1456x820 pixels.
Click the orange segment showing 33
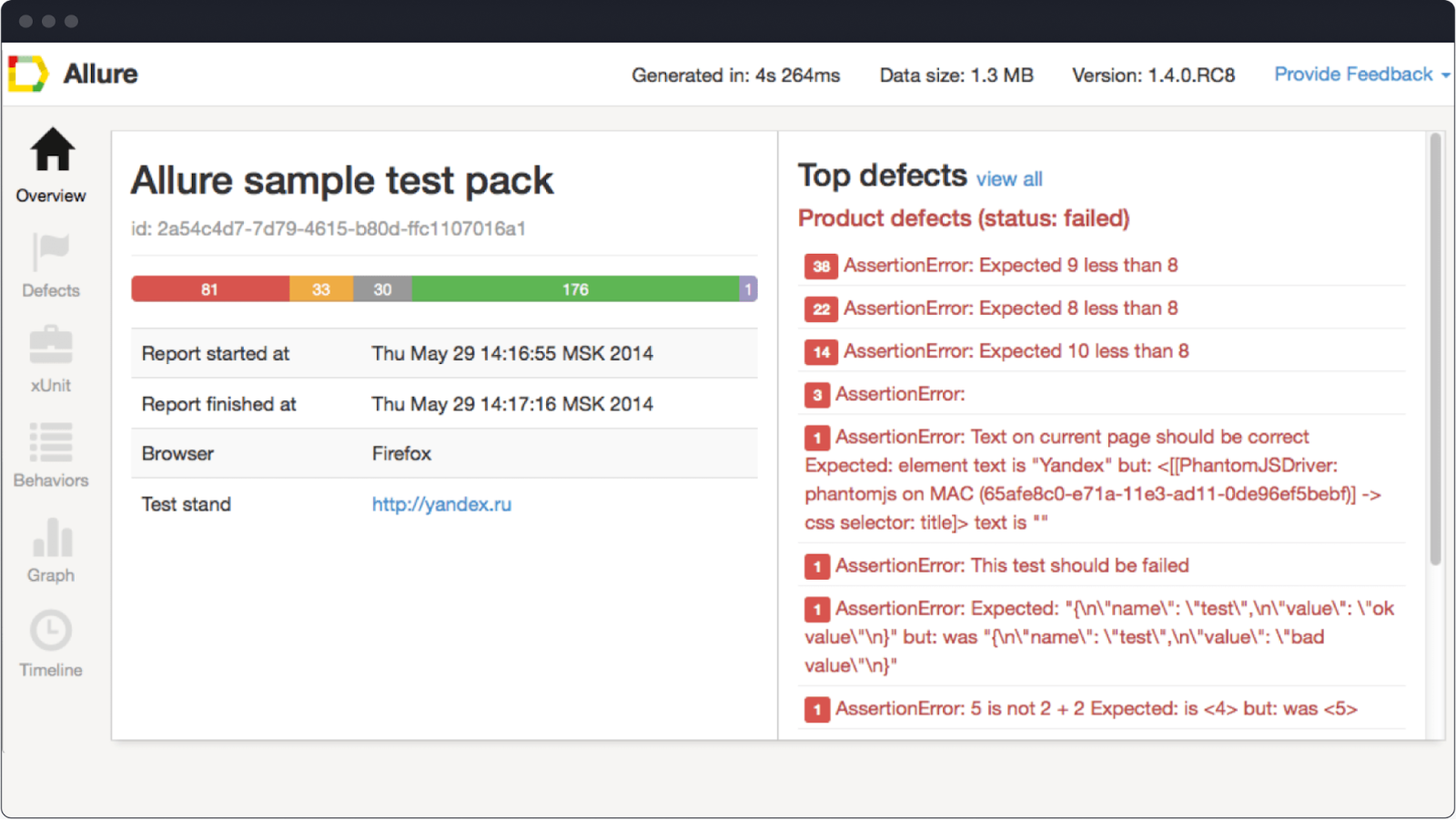tap(321, 289)
